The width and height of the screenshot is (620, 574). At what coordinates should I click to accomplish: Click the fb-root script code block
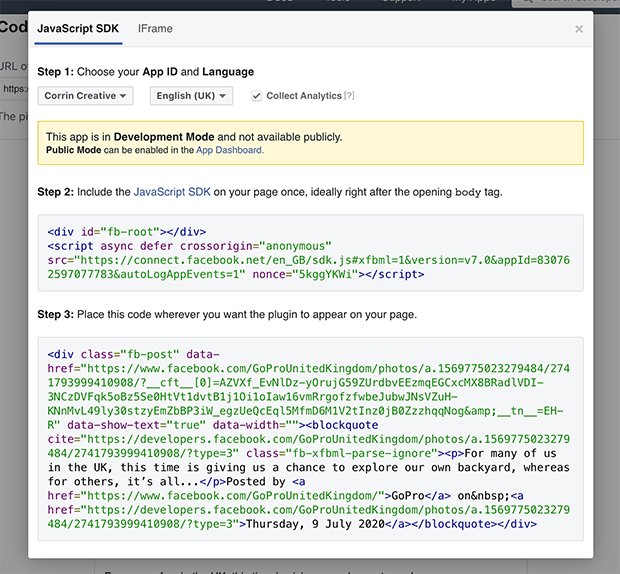(x=310, y=253)
